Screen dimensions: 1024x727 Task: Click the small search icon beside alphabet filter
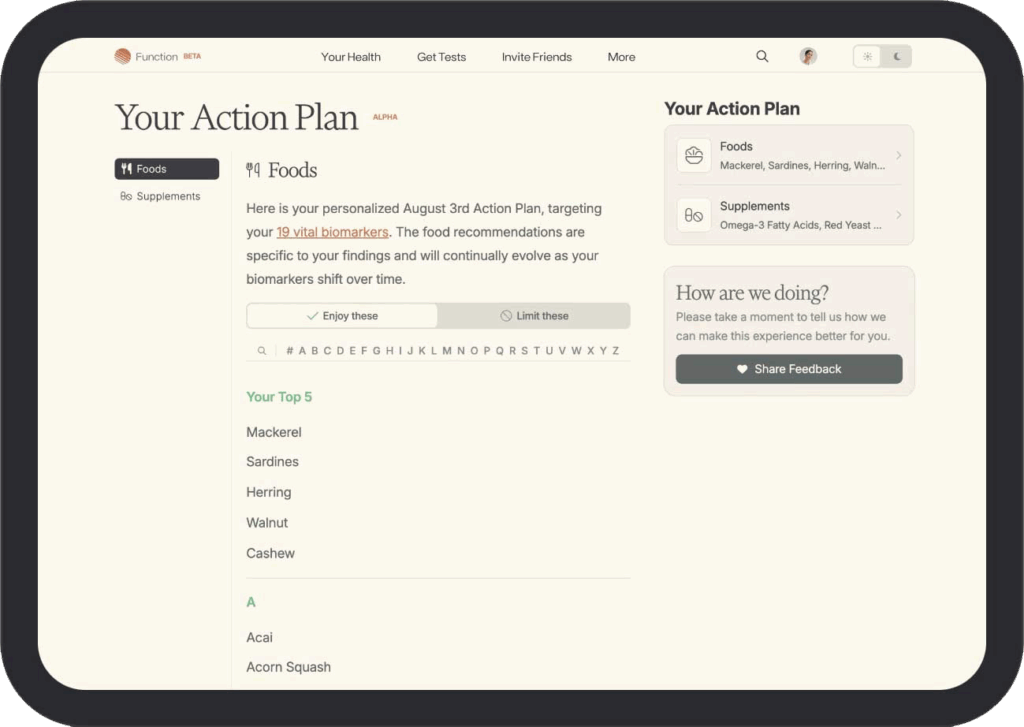[262, 351]
